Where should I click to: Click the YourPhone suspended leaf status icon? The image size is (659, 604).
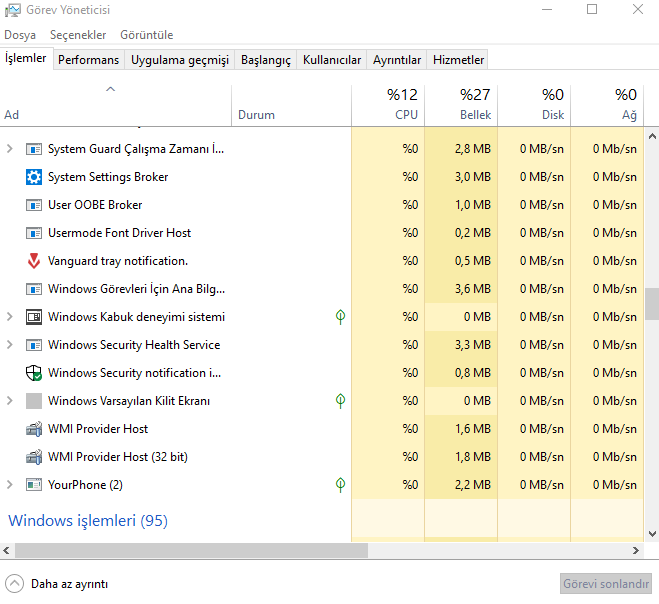click(340, 485)
